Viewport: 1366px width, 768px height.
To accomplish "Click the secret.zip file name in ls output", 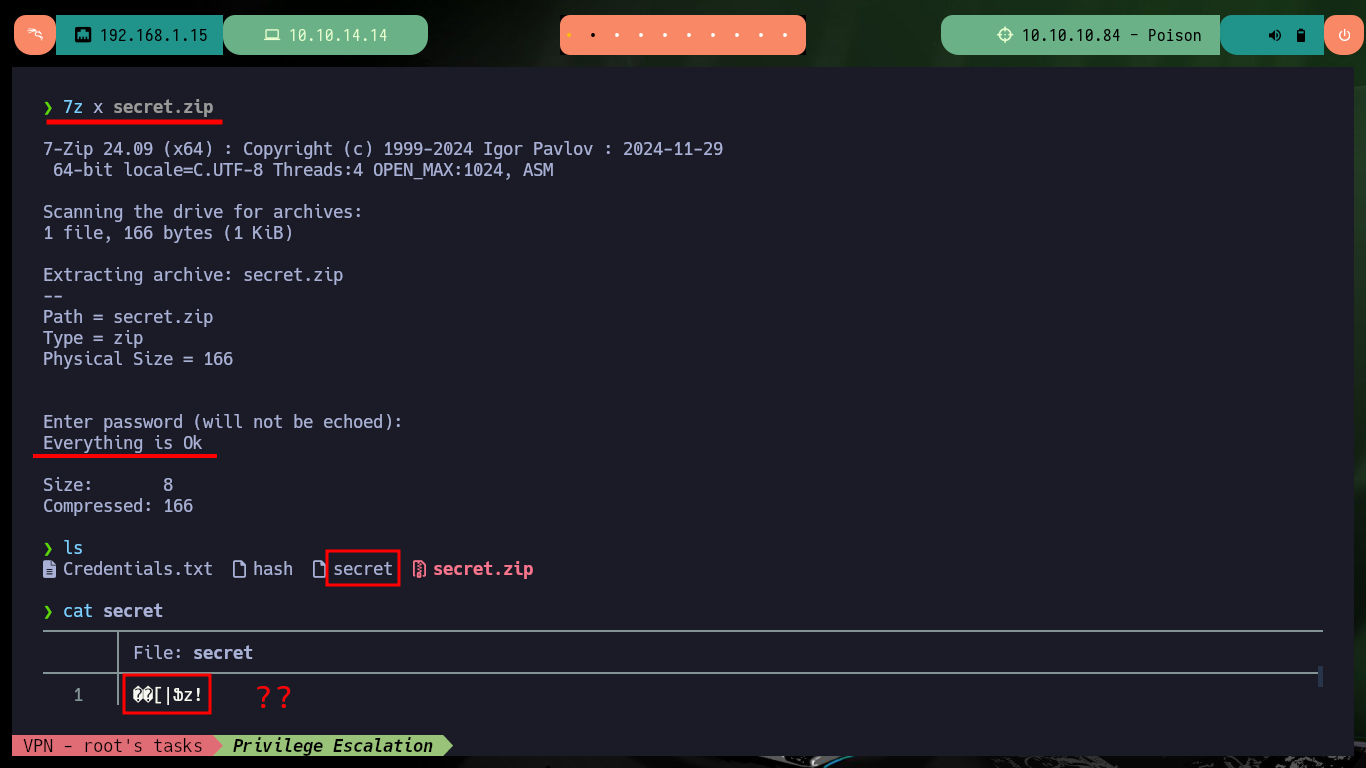I will pos(483,569).
